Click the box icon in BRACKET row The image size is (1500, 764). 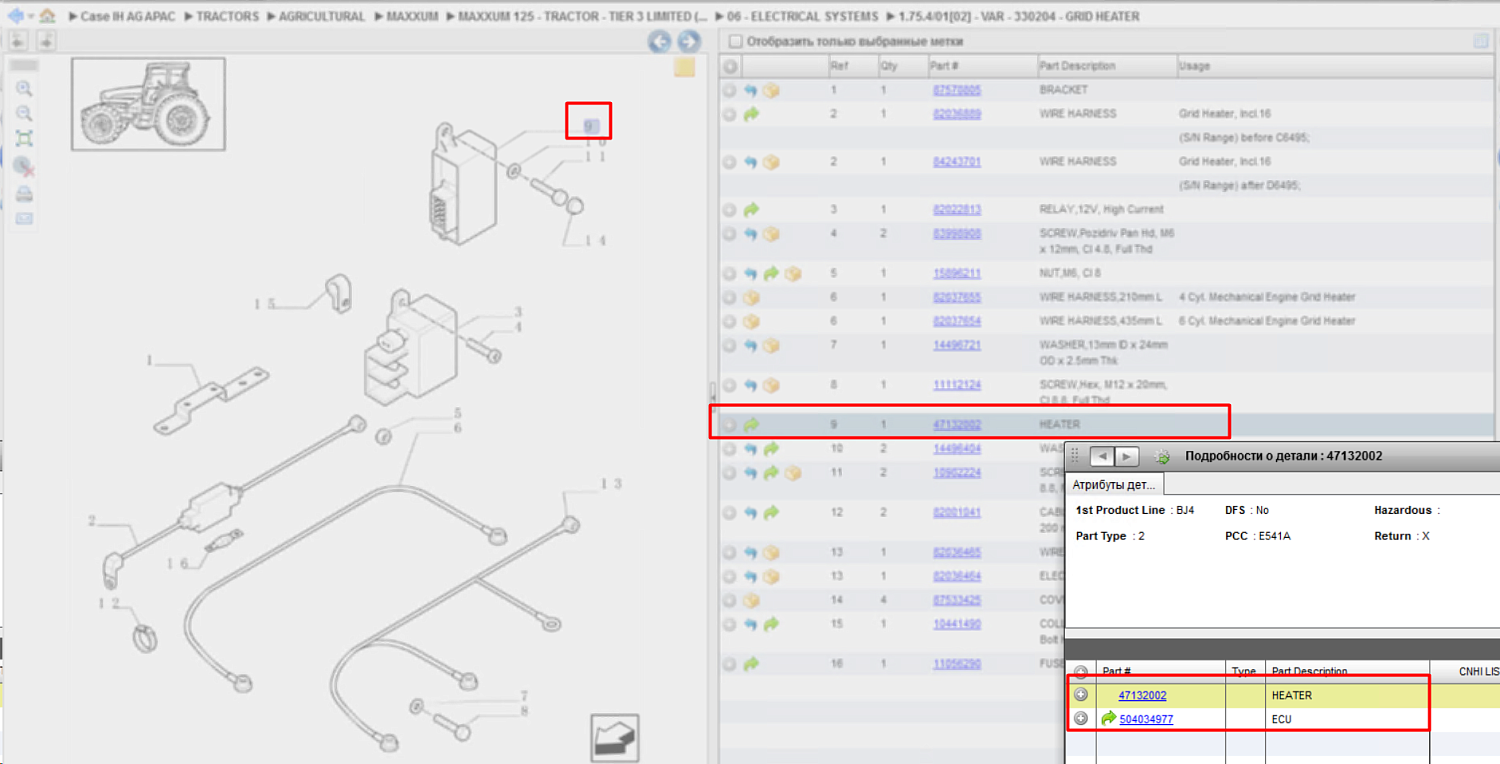(771, 90)
